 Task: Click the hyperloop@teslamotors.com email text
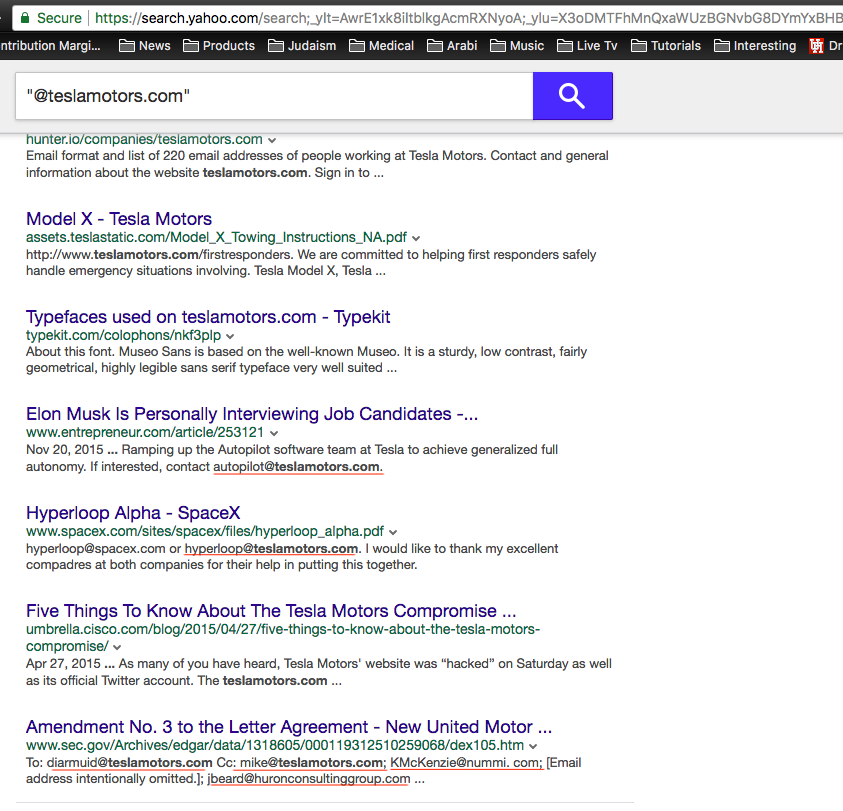271,549
